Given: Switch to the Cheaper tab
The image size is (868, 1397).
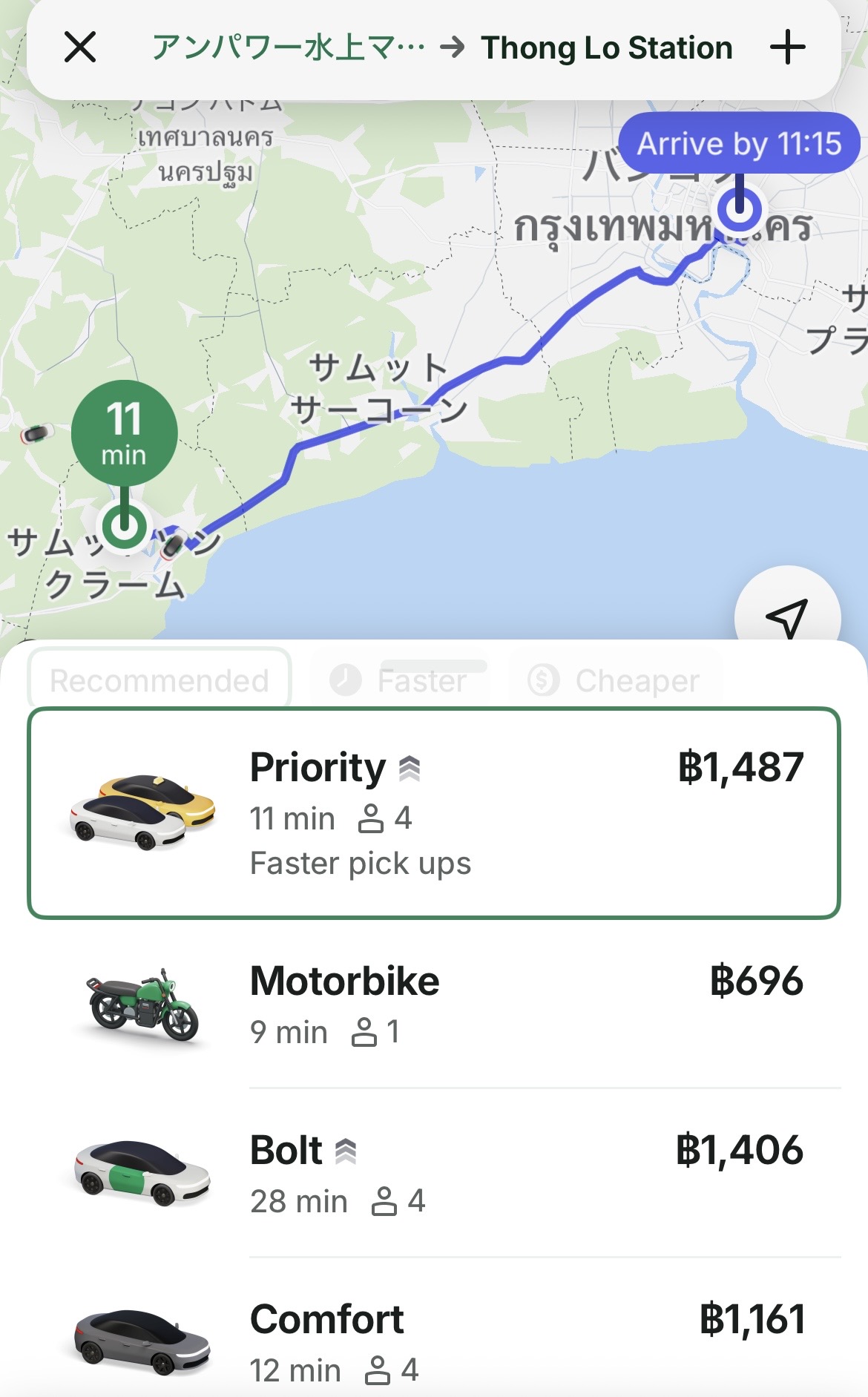Looking at the screenshot, I should tap(614, 680).
